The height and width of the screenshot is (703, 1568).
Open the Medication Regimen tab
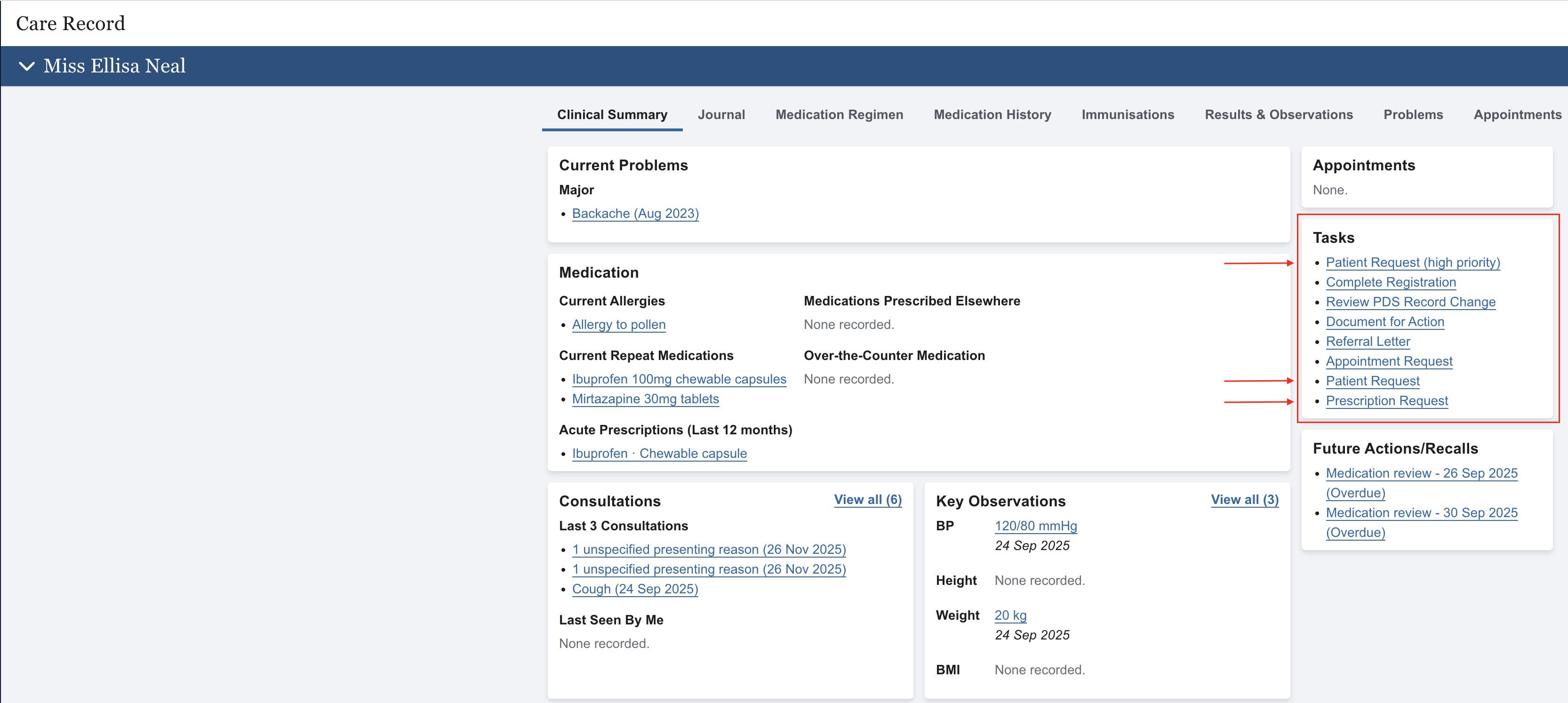click(x=839, y=114)
